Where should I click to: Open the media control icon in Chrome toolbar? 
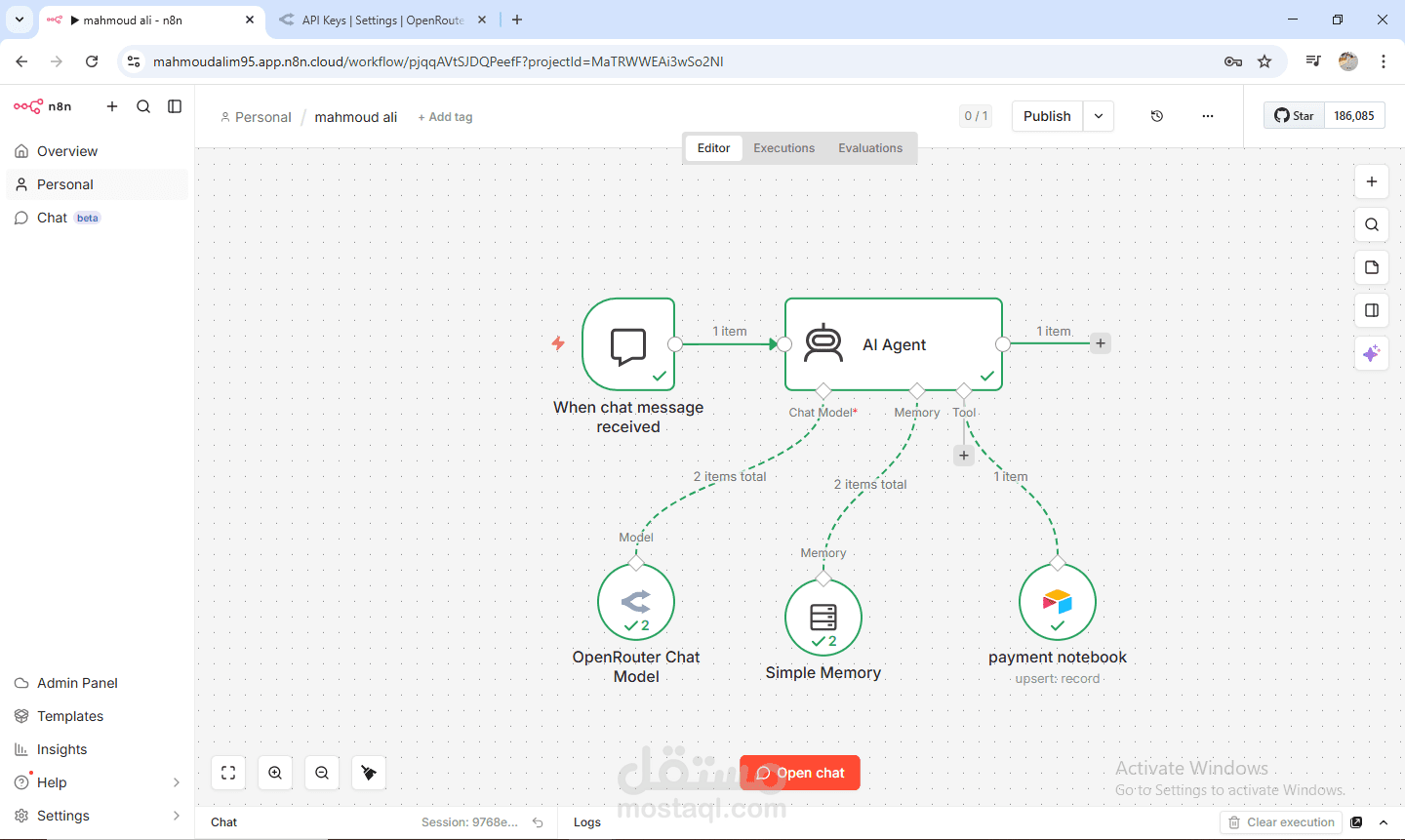[1313, 61]
